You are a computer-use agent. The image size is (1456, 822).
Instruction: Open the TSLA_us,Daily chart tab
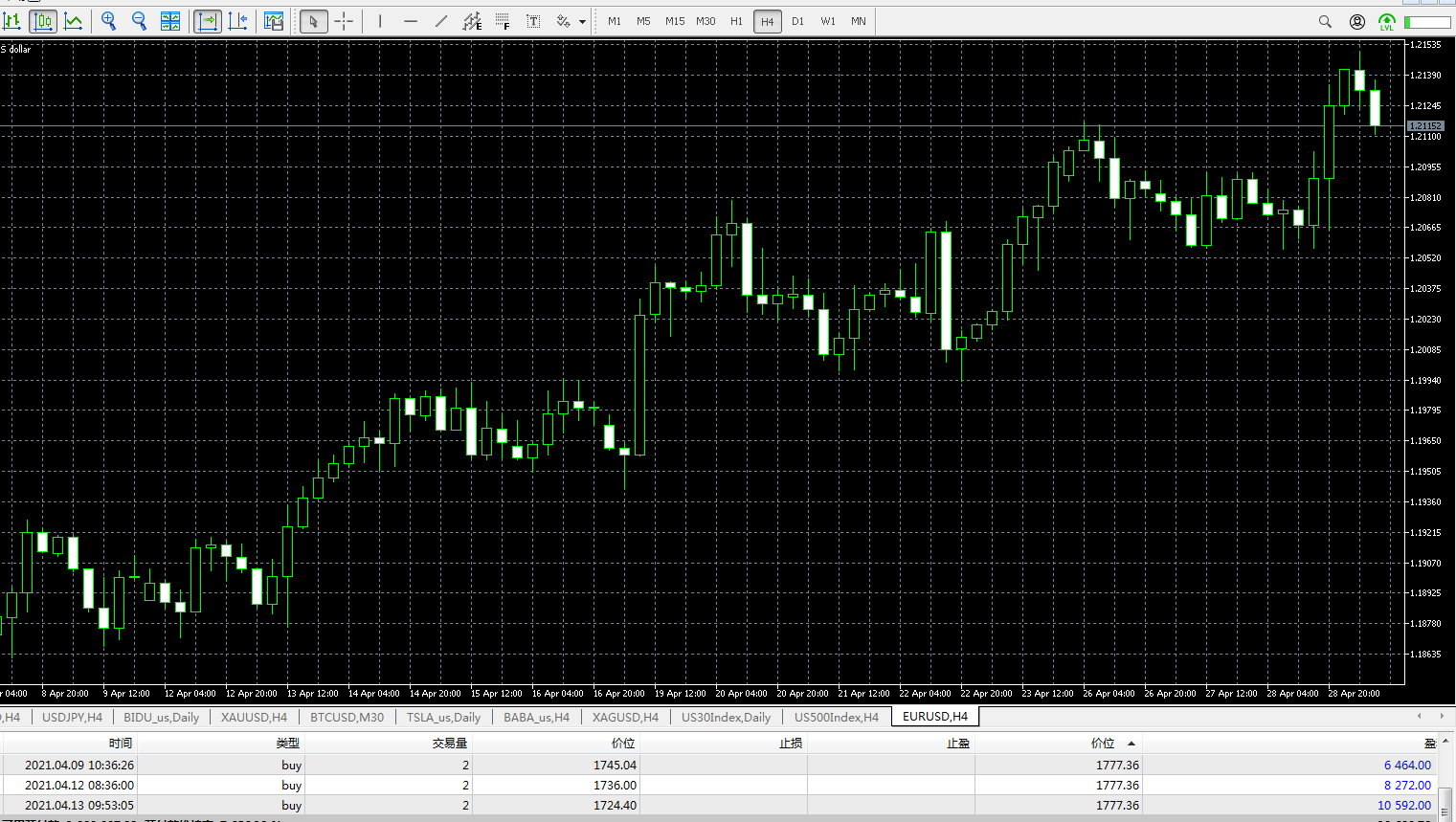443,717
